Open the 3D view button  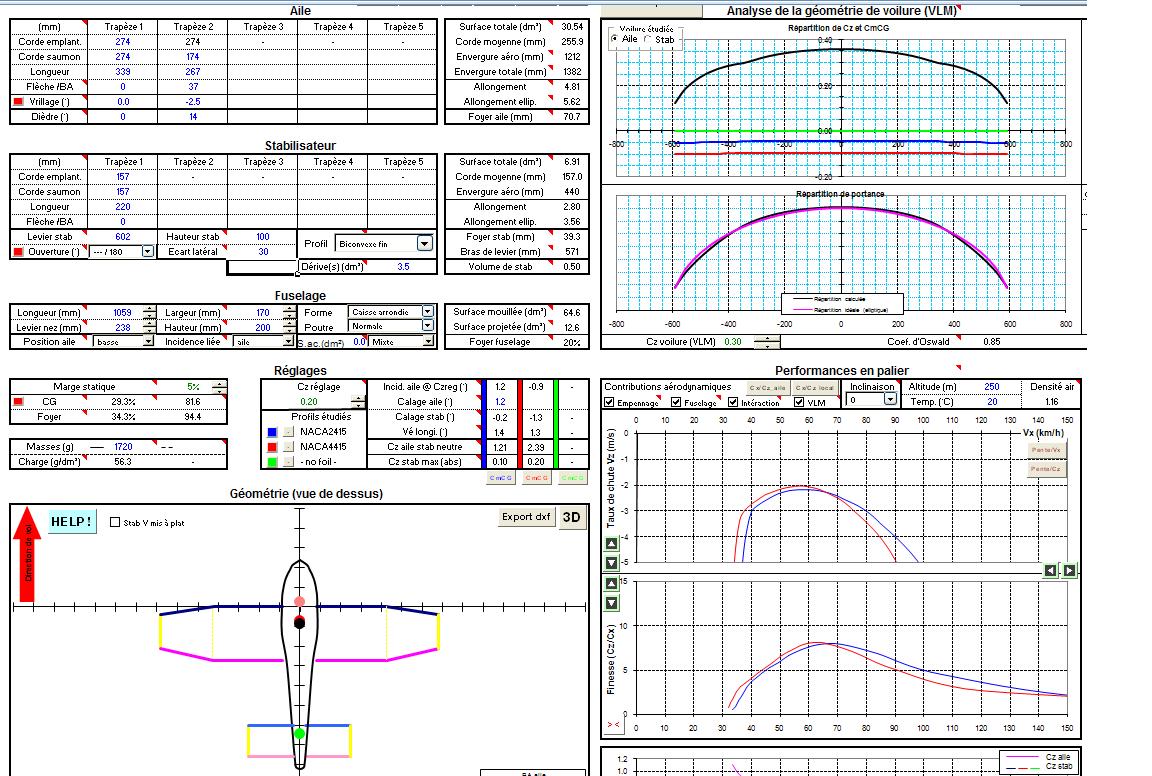(x=571, y=517)
